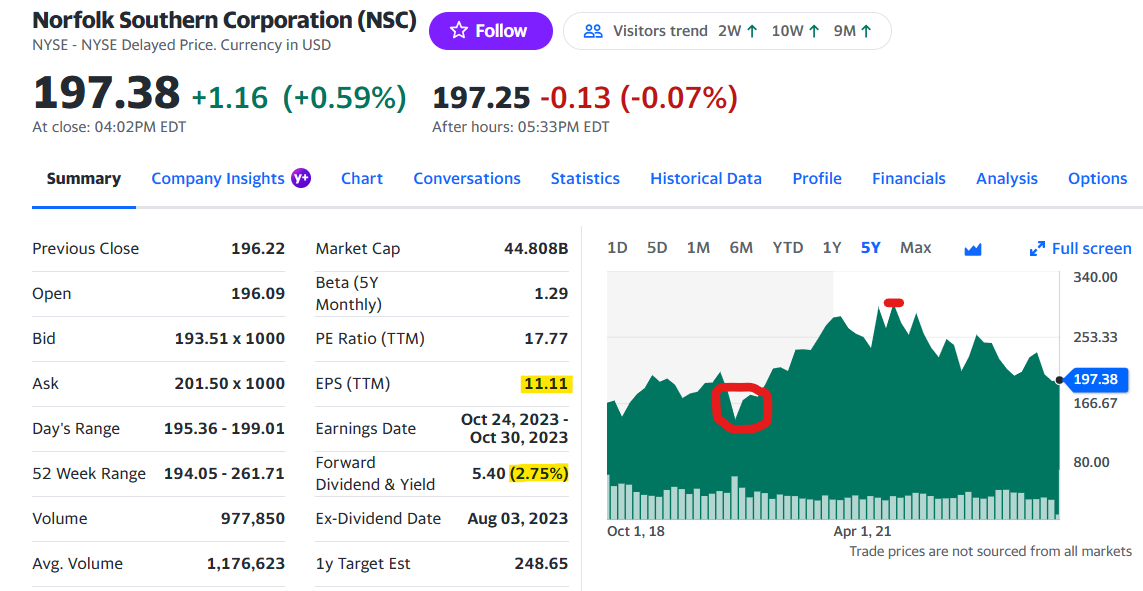Open the Statistics tab
Viewport: 1143px width, 591px height.
[585, 178]
